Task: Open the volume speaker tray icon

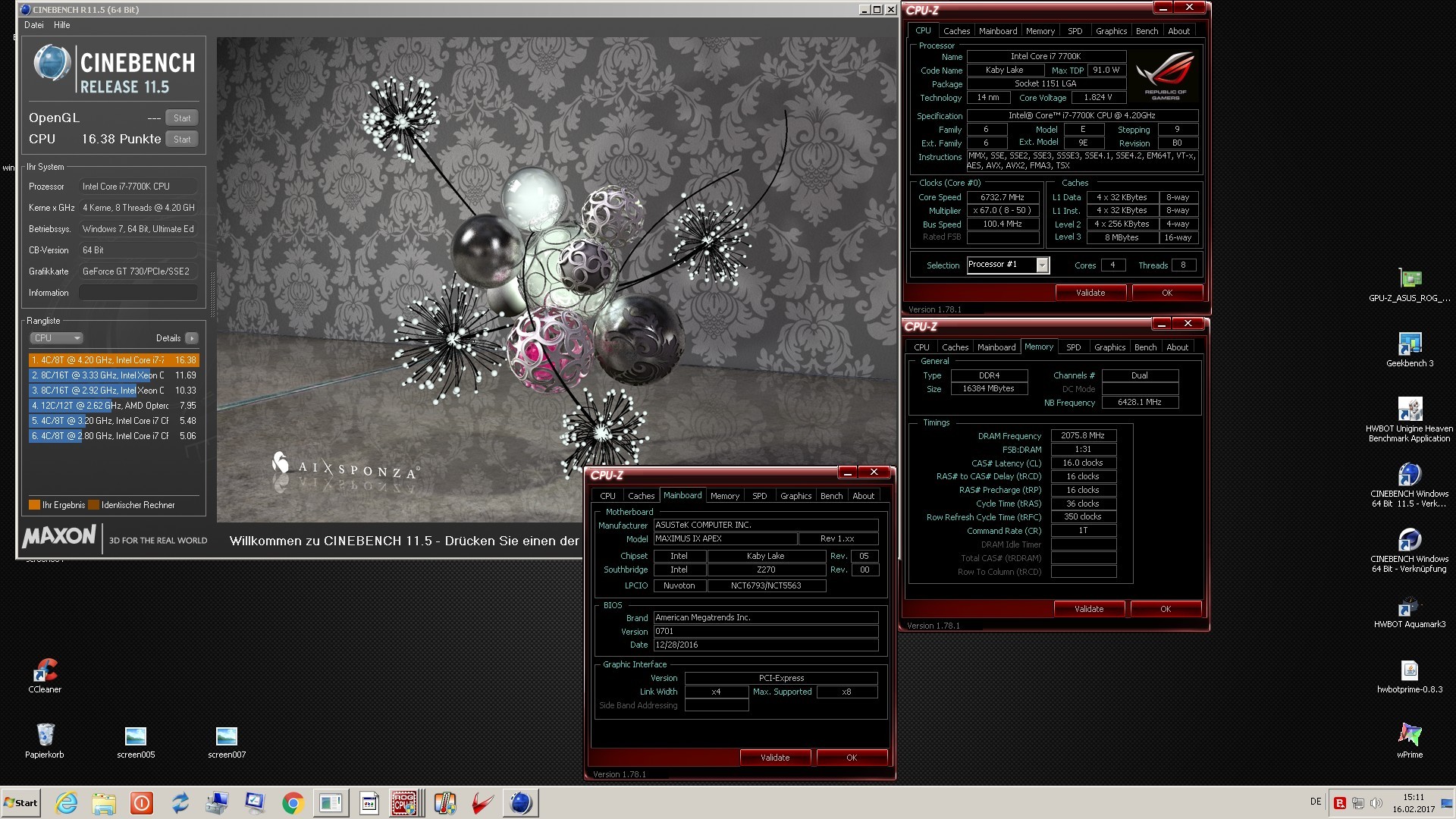Action: [1376, 803]
